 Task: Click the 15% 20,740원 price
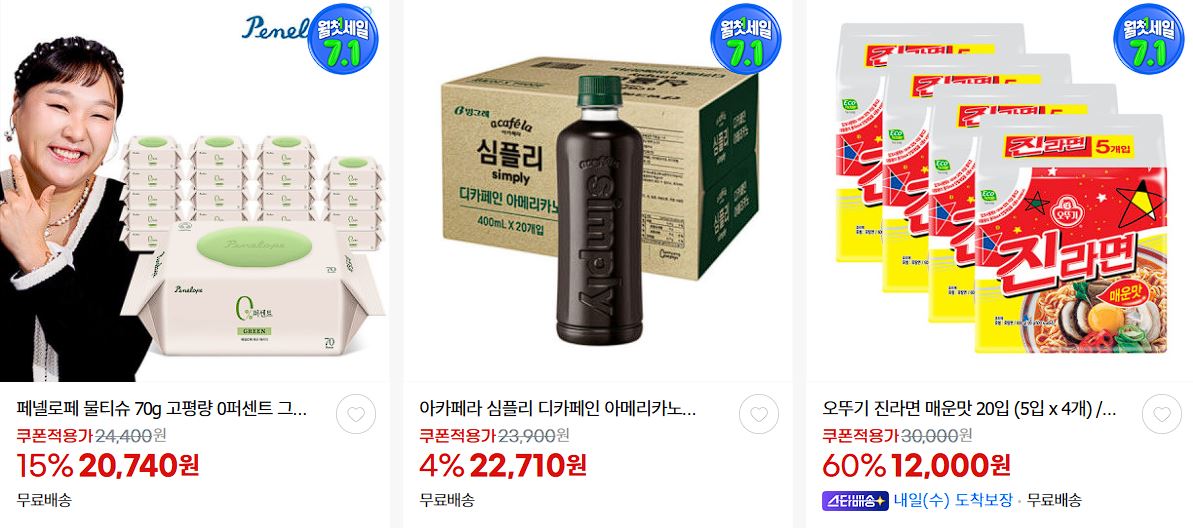click(x=107, y=465)
